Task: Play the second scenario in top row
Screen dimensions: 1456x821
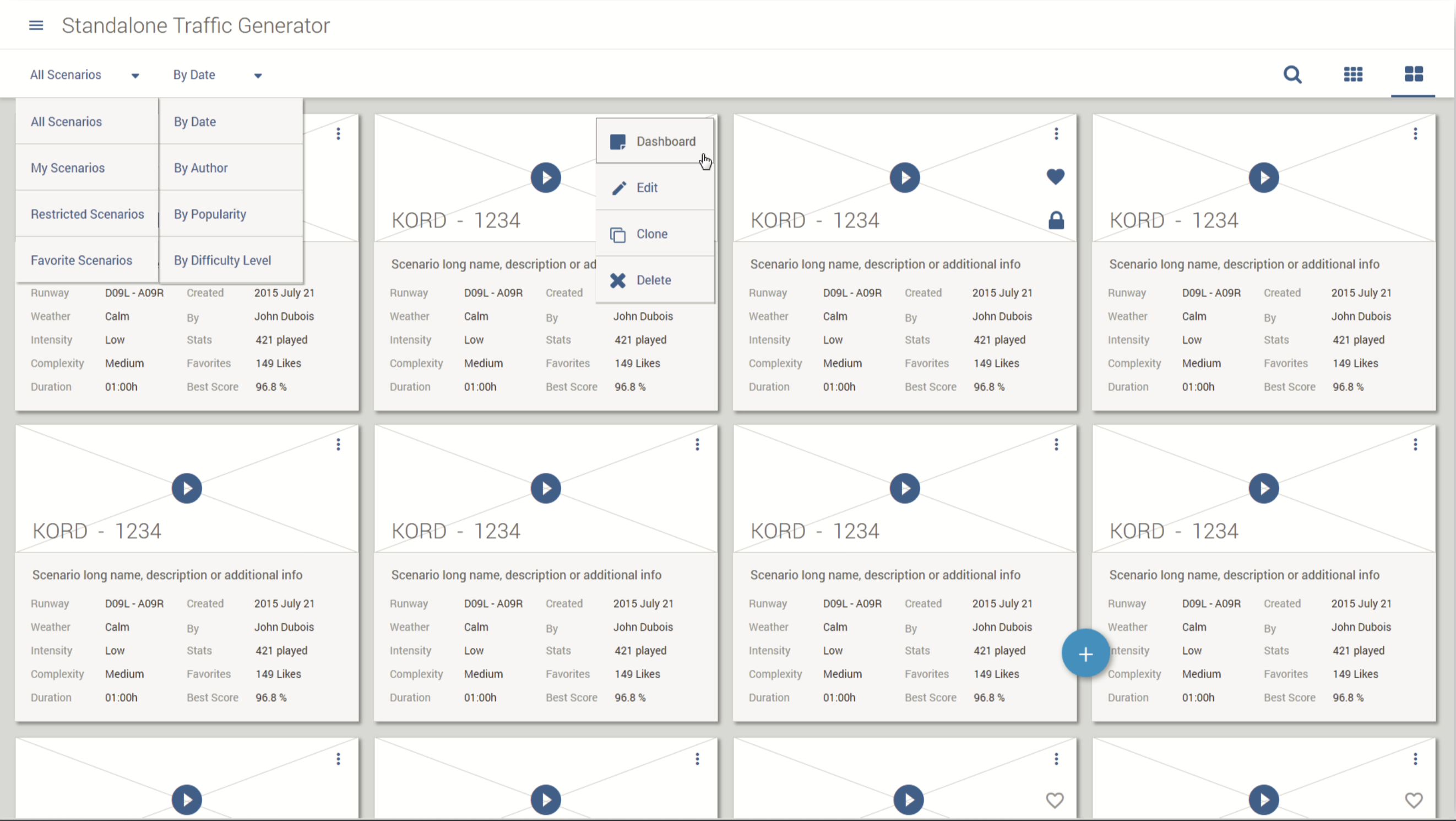Action: [x=545, y=177]
